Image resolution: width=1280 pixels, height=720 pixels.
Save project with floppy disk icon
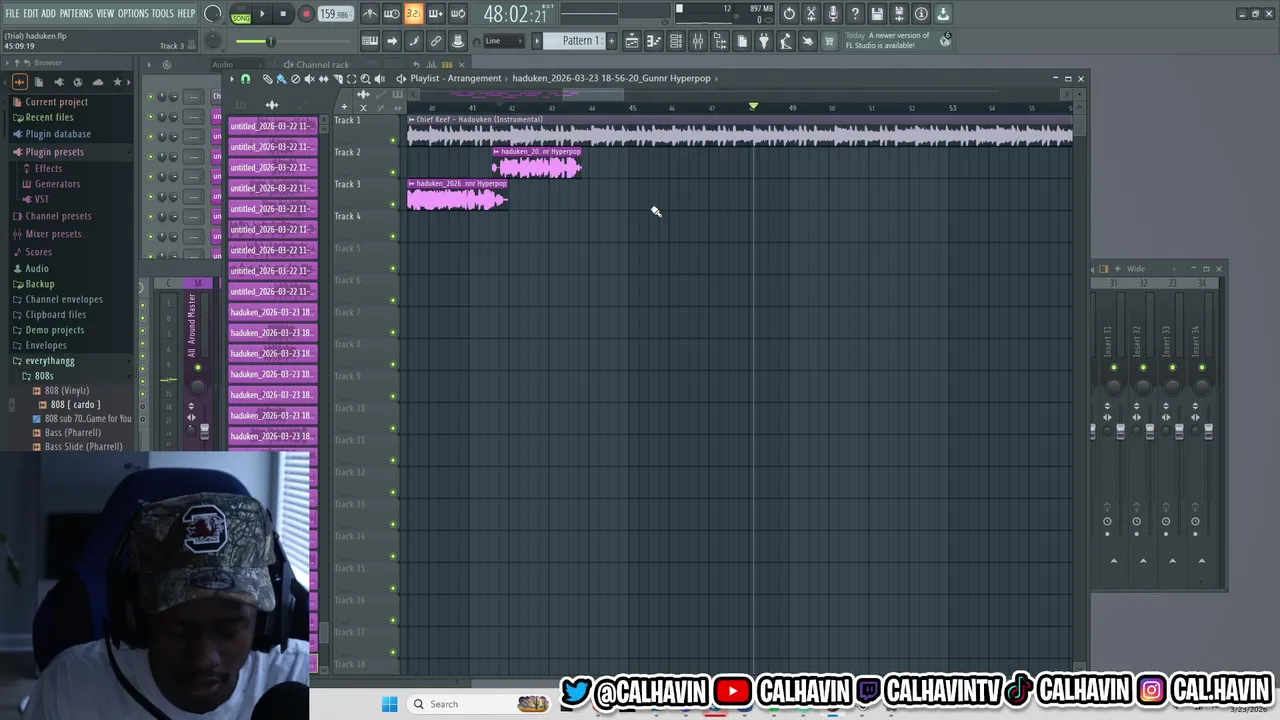click(877, 14)
